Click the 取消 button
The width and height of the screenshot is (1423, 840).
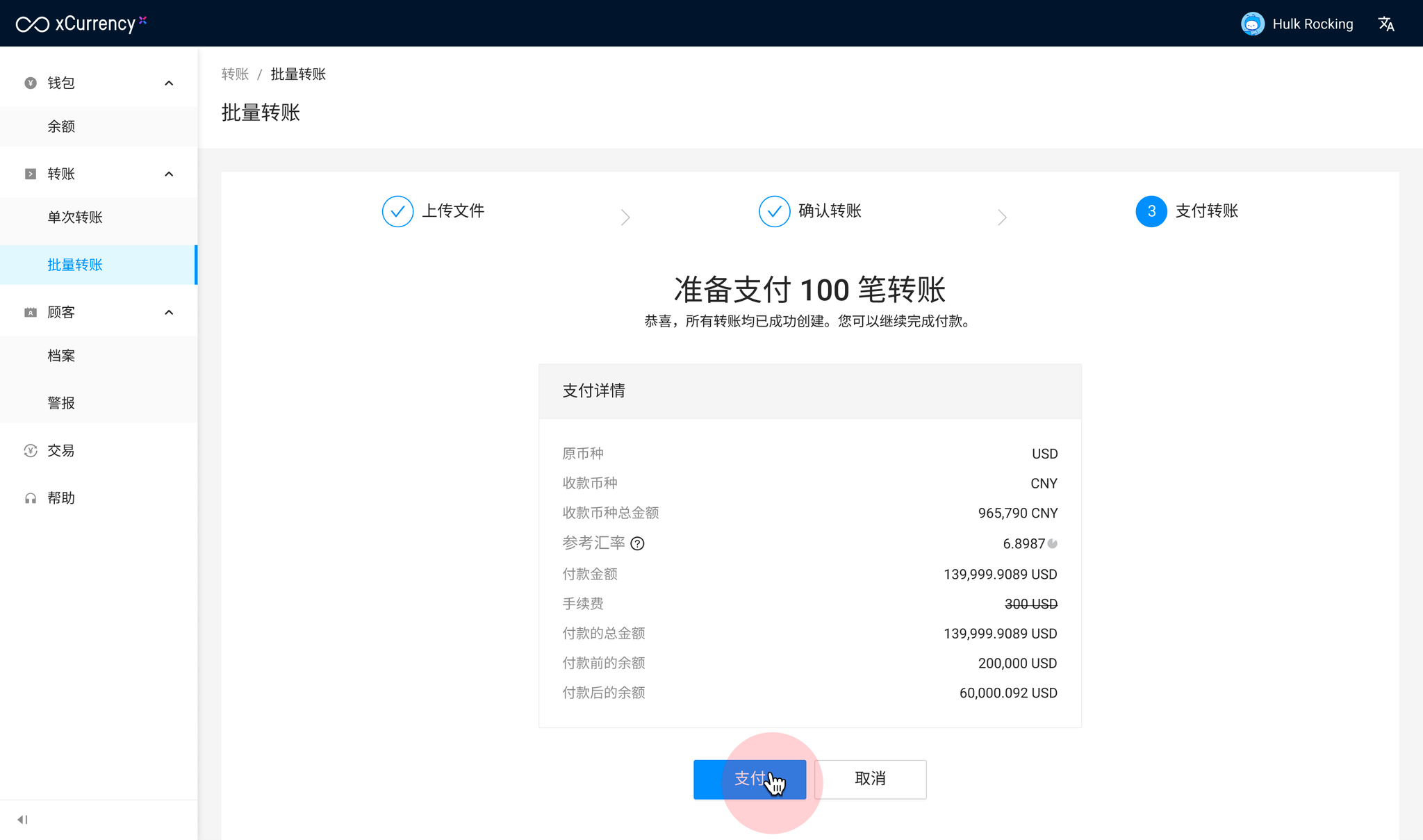click(870, 779)
